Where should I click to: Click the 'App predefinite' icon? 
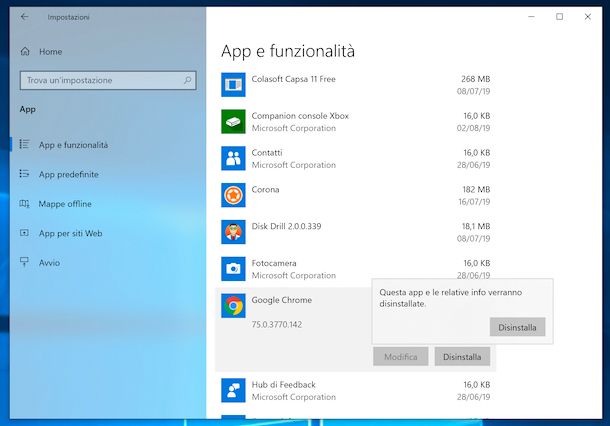(24, 174)
